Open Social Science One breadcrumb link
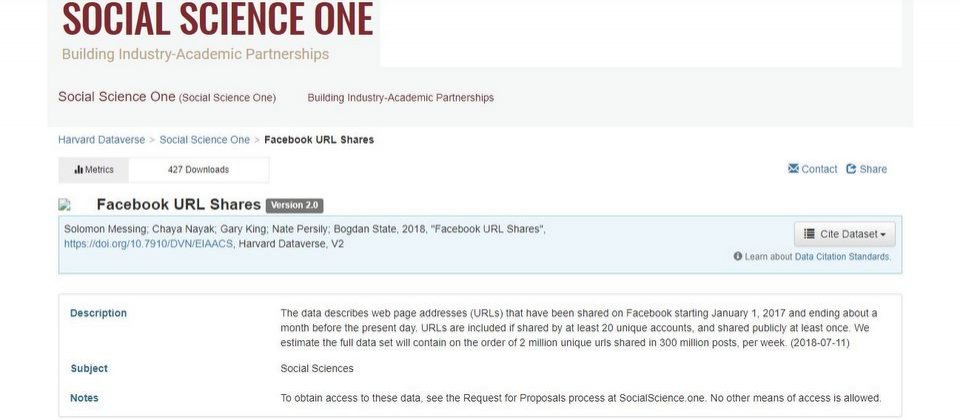This screenshot has height=420, width=960. 204,140
